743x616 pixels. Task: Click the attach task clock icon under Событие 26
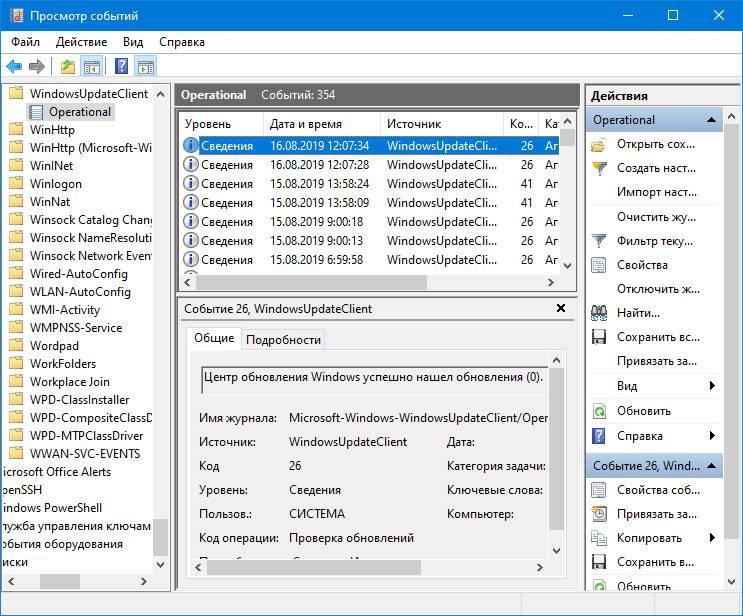[599, 514]
